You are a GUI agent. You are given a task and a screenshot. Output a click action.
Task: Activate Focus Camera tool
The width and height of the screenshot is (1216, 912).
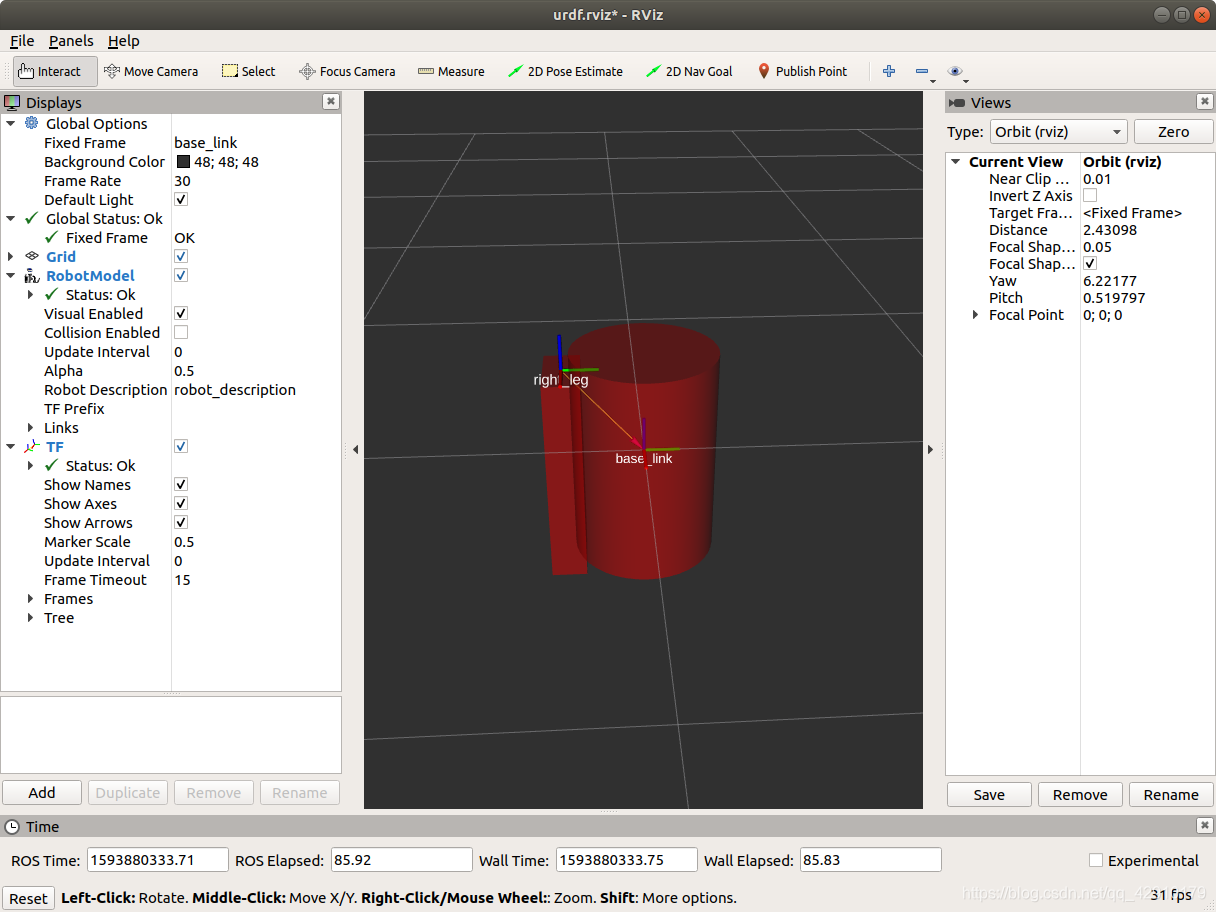pyautogui.click(x=347, y=71)
